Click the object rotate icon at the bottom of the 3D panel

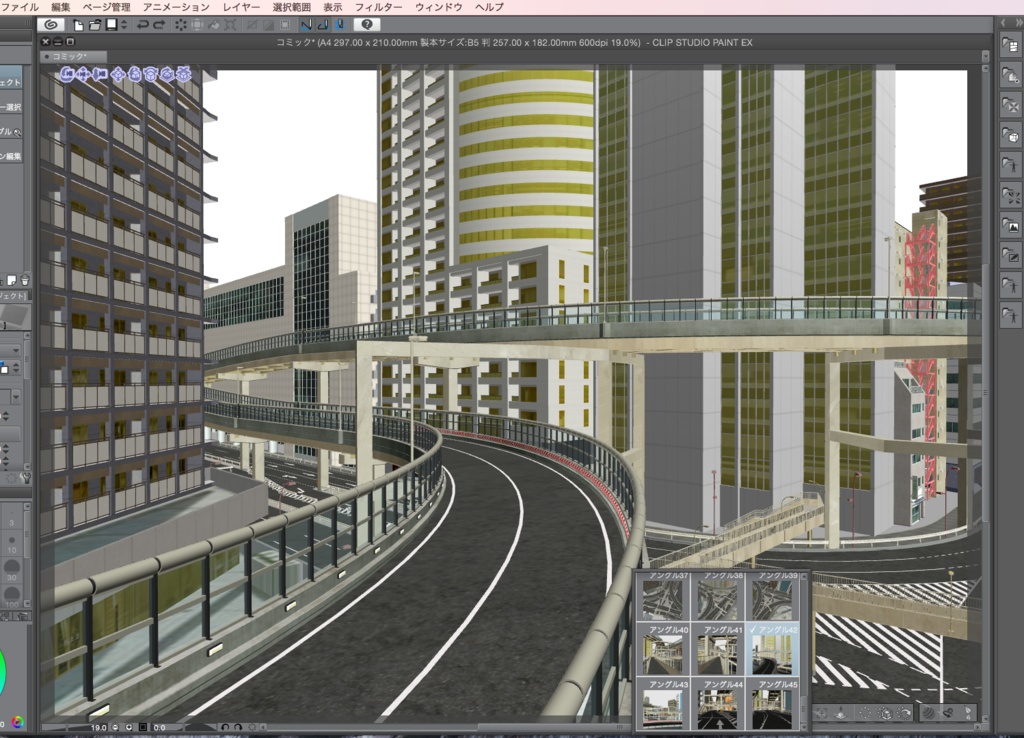903,711
